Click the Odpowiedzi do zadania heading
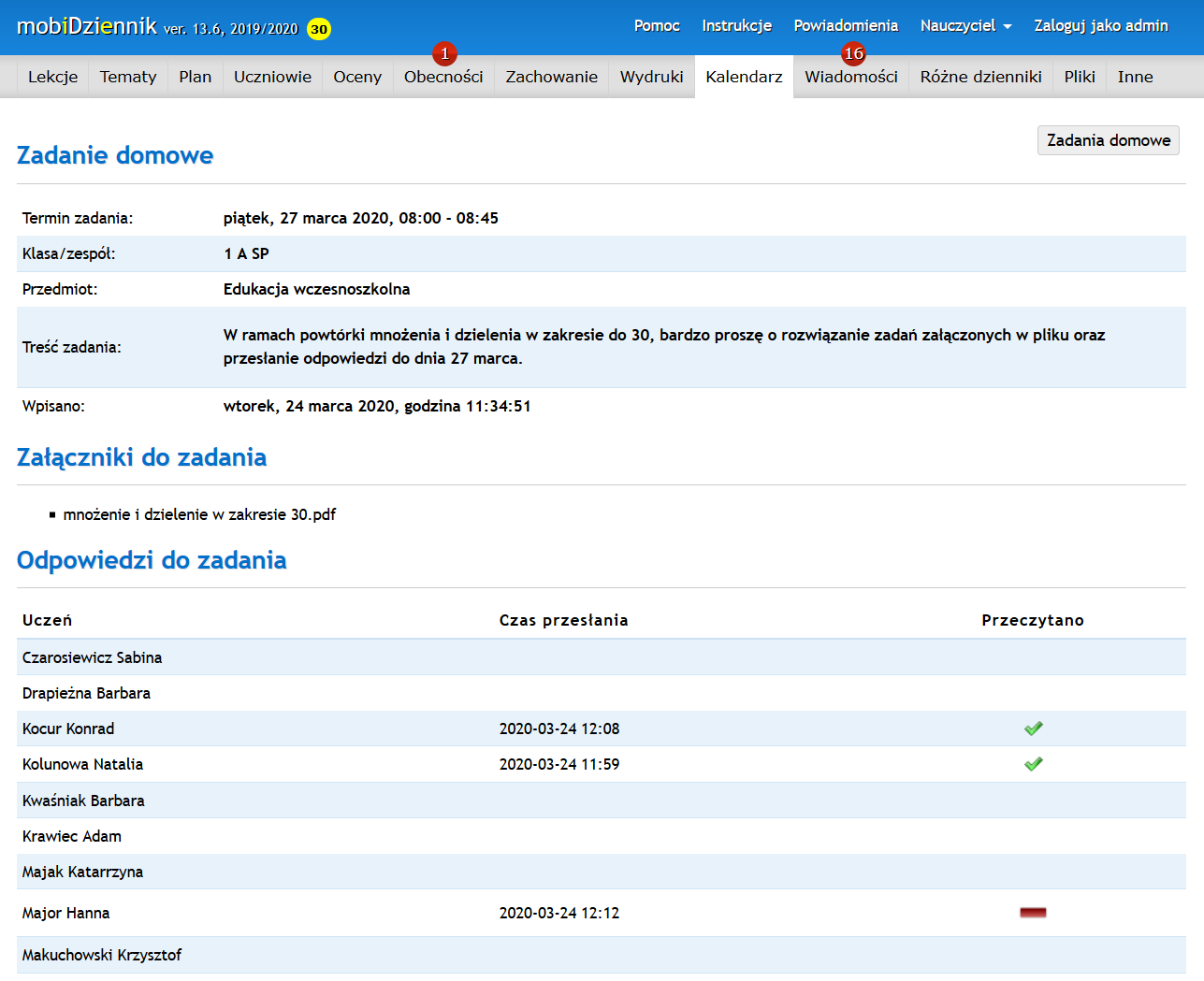Screen dimensions: 1204x981 [152, 560]
